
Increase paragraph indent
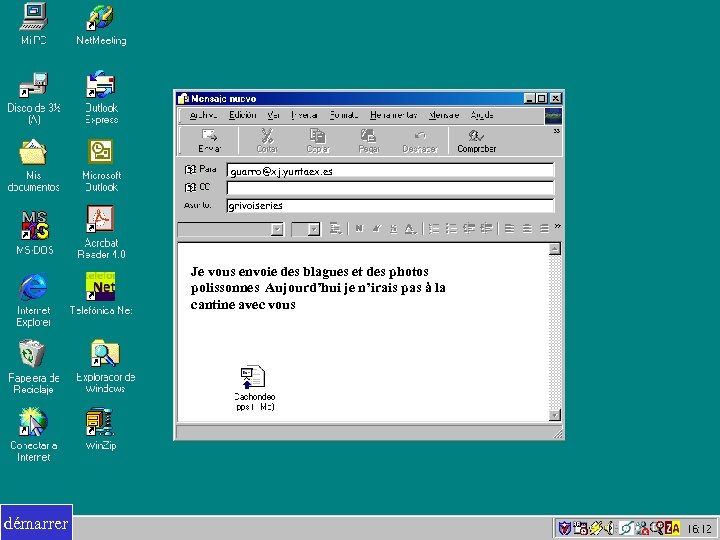tap(486, 229)
